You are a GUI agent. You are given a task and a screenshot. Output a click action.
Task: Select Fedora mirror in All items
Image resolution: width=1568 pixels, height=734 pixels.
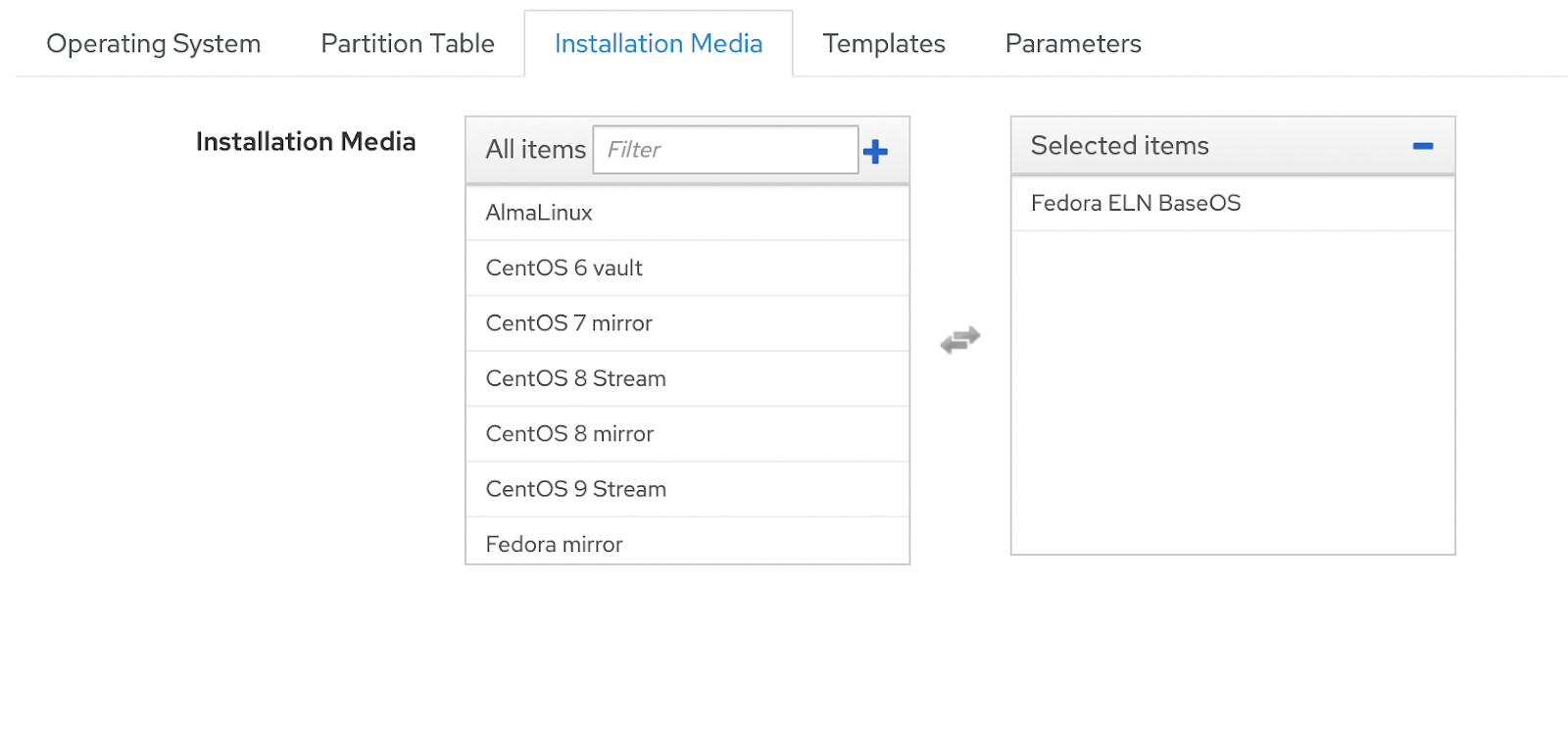click(x=688, y=542)
